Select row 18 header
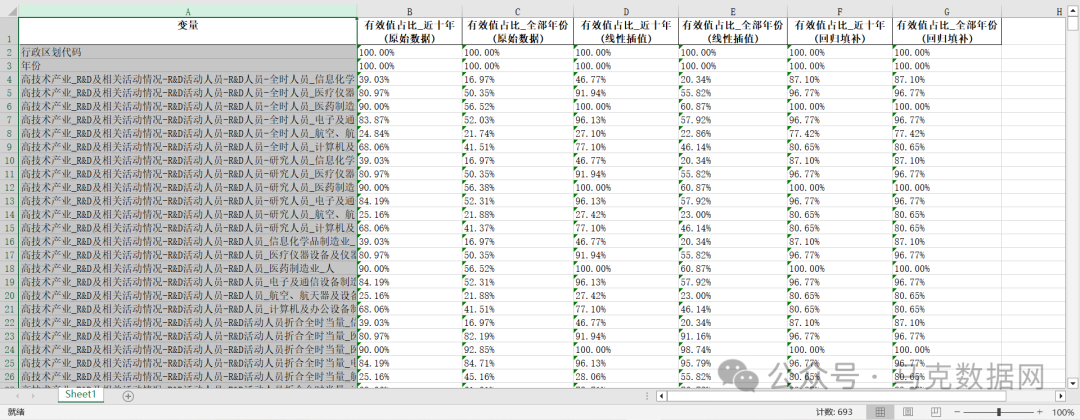This screenshot has width=1080, height=420. click(9, 269)
